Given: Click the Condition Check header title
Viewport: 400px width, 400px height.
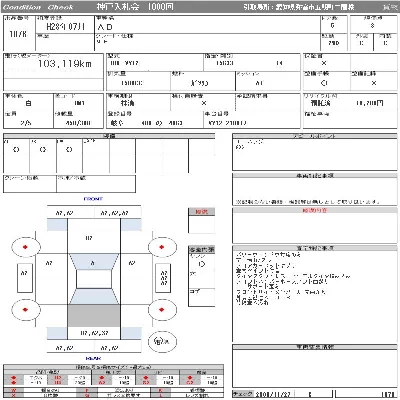Looking at the screenshot, I should pos(38,7).
